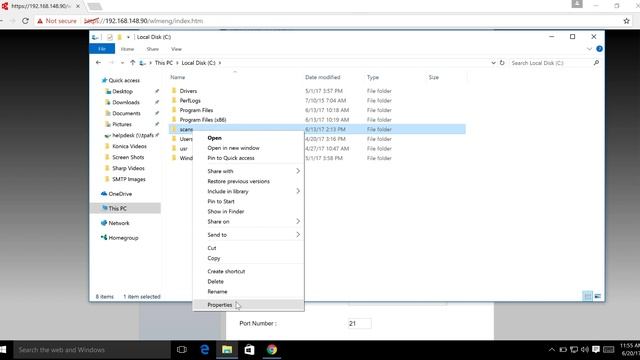Open Explorer help icon
Viewport: 640px width, 360px height.
[x=599, y=49]
